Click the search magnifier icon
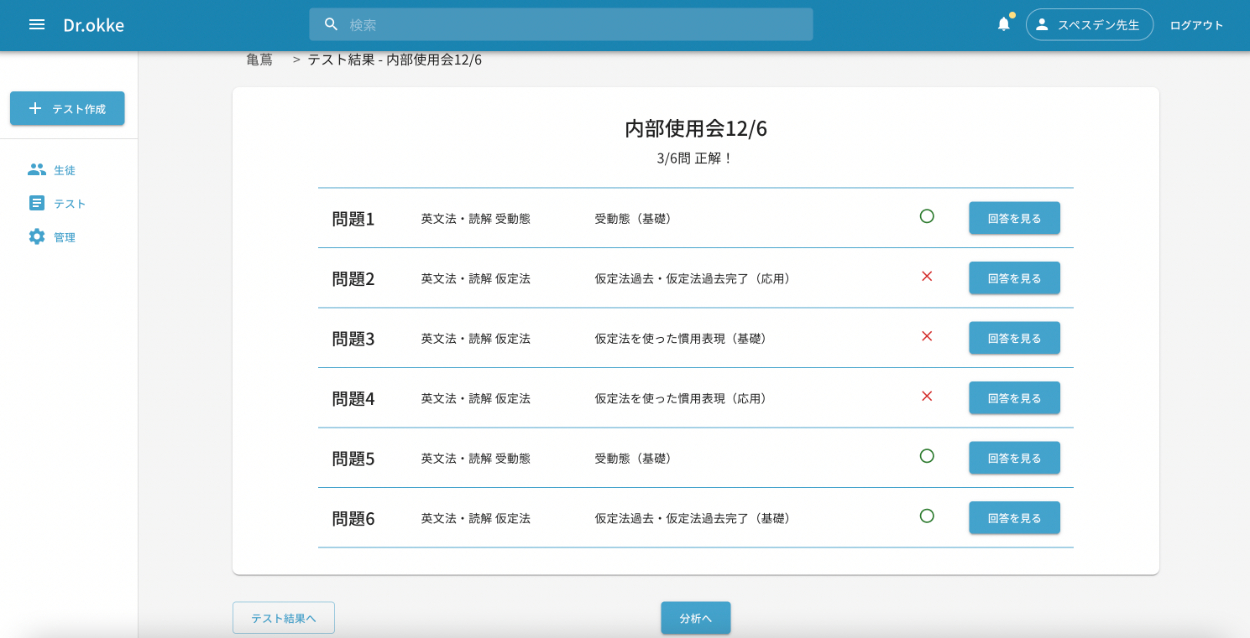 point(332,25)
